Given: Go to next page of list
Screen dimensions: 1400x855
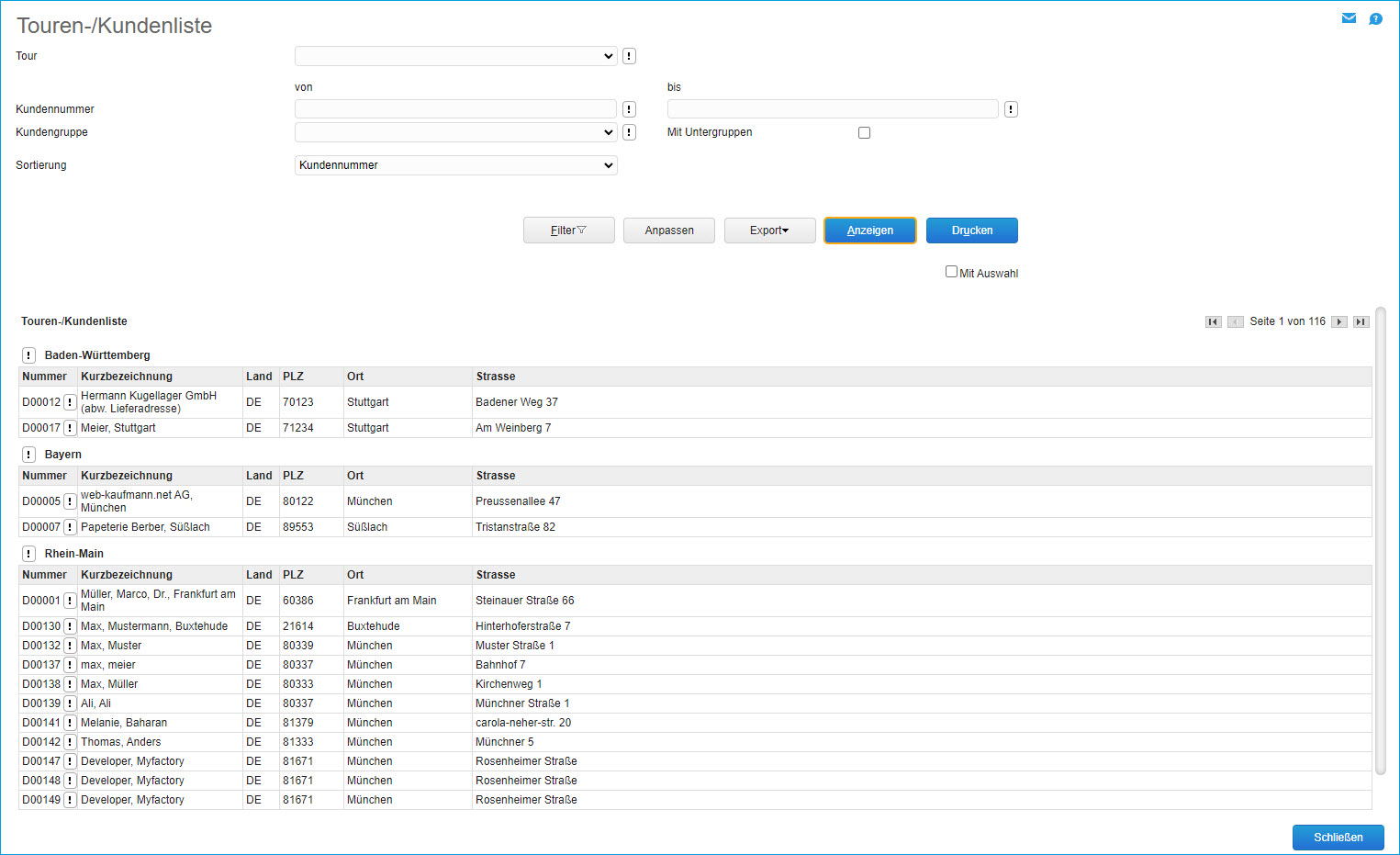Looking at the screenshot, I should coord(1339,321).
